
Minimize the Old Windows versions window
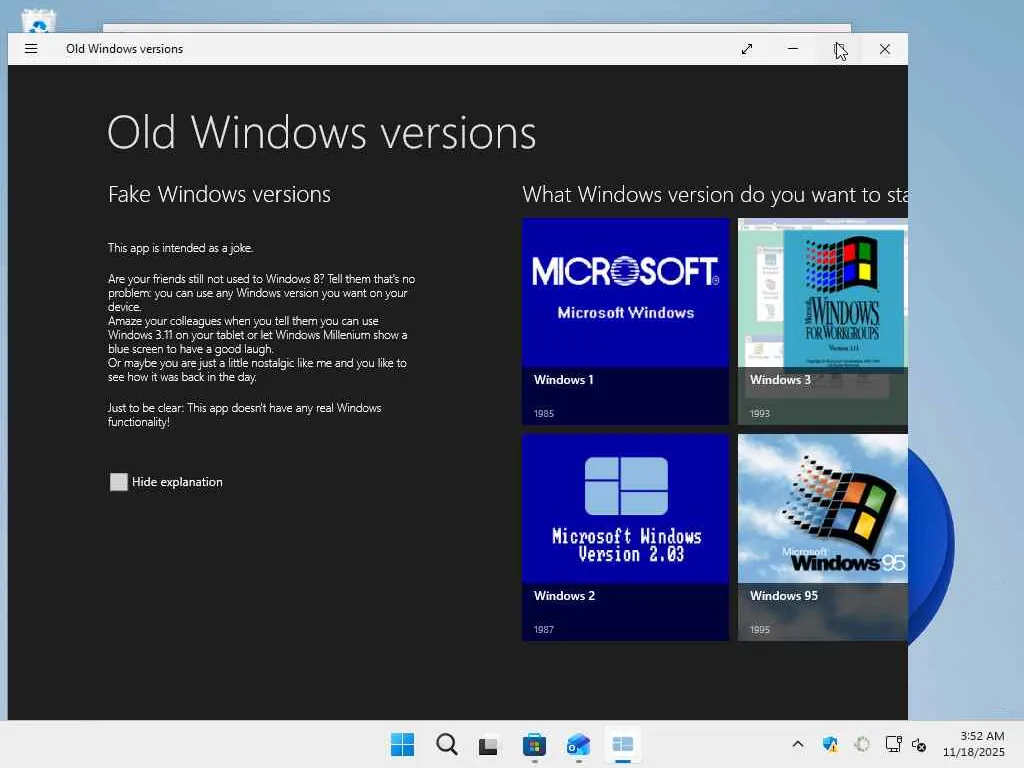[793, 49]
